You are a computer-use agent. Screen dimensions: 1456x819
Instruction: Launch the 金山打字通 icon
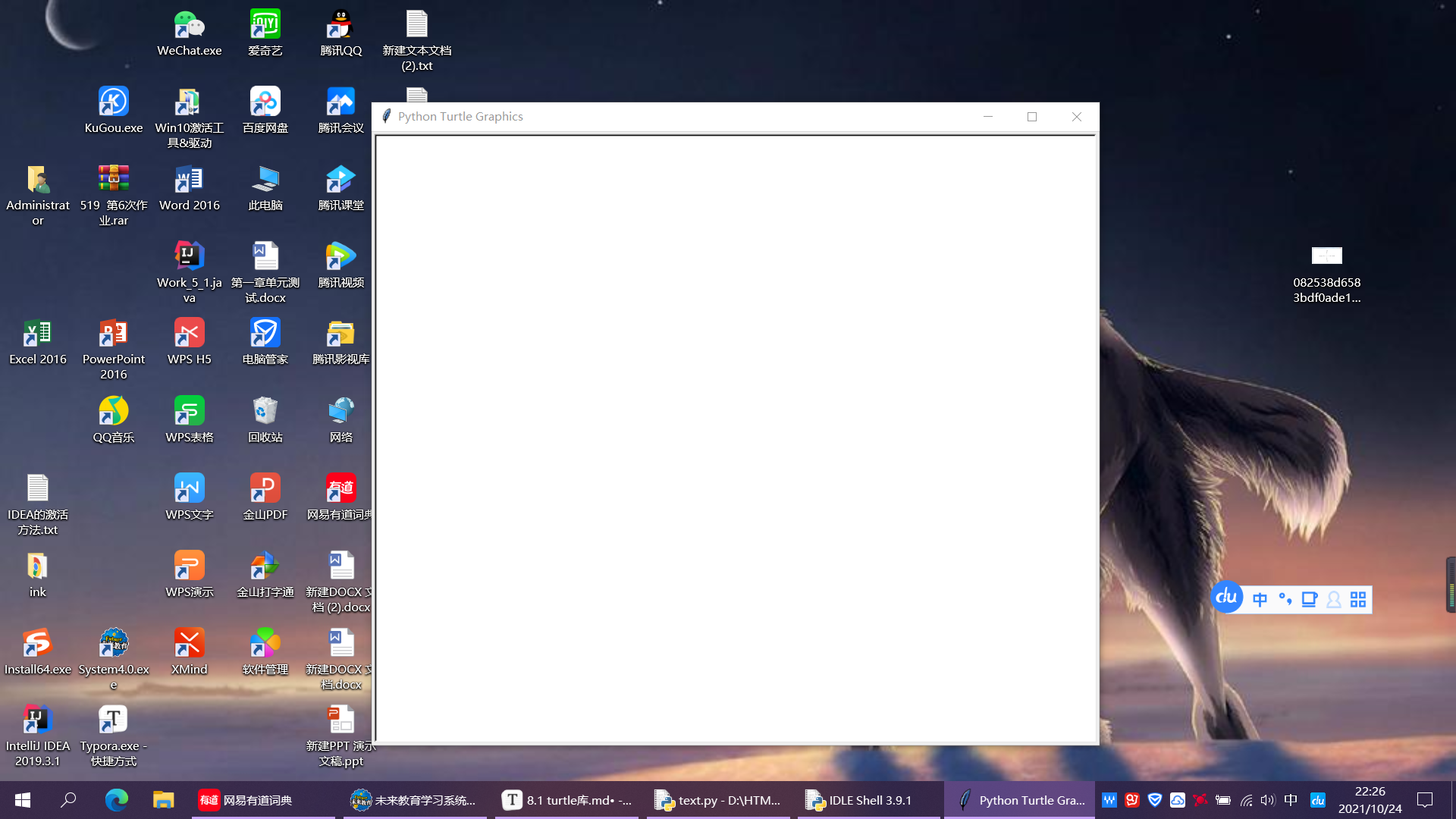[265, 575]
